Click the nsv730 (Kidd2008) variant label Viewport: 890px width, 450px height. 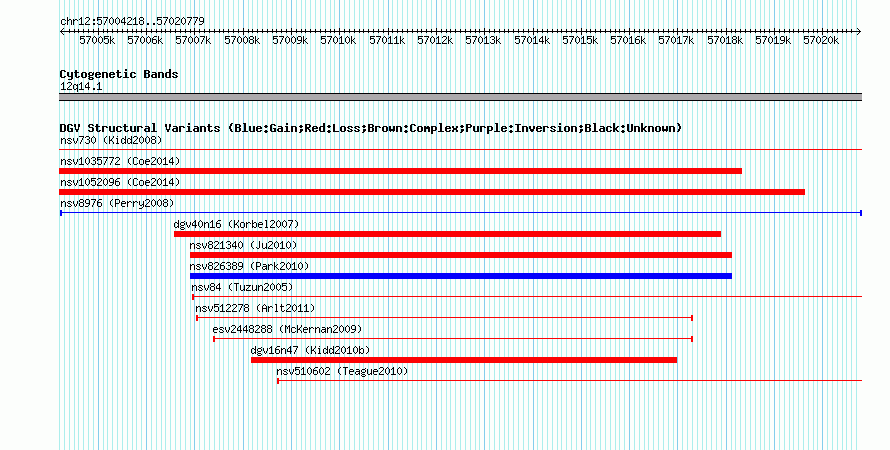tap(111, 140)
